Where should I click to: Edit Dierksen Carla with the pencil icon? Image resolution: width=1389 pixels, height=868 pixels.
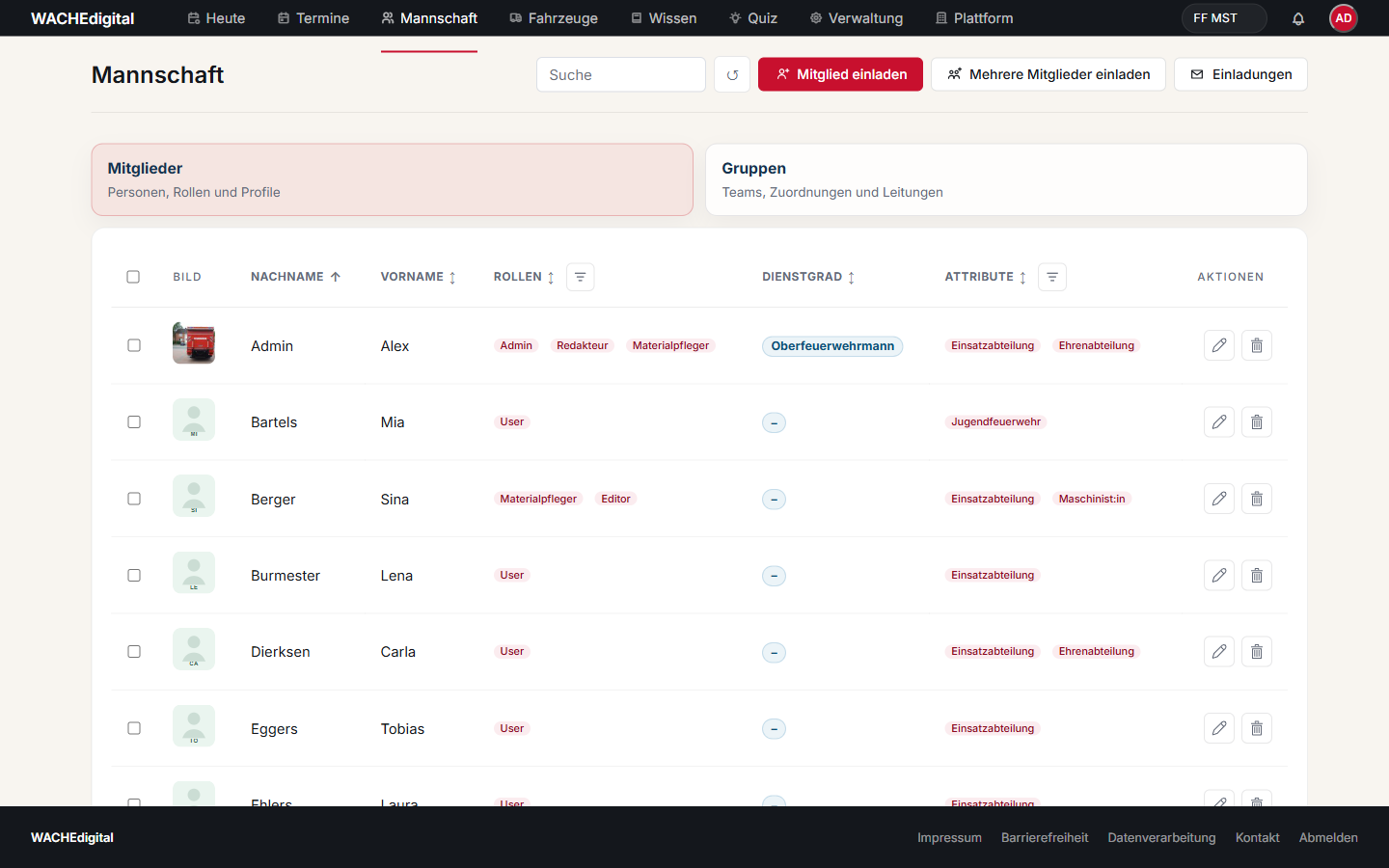coord(1219,651)
